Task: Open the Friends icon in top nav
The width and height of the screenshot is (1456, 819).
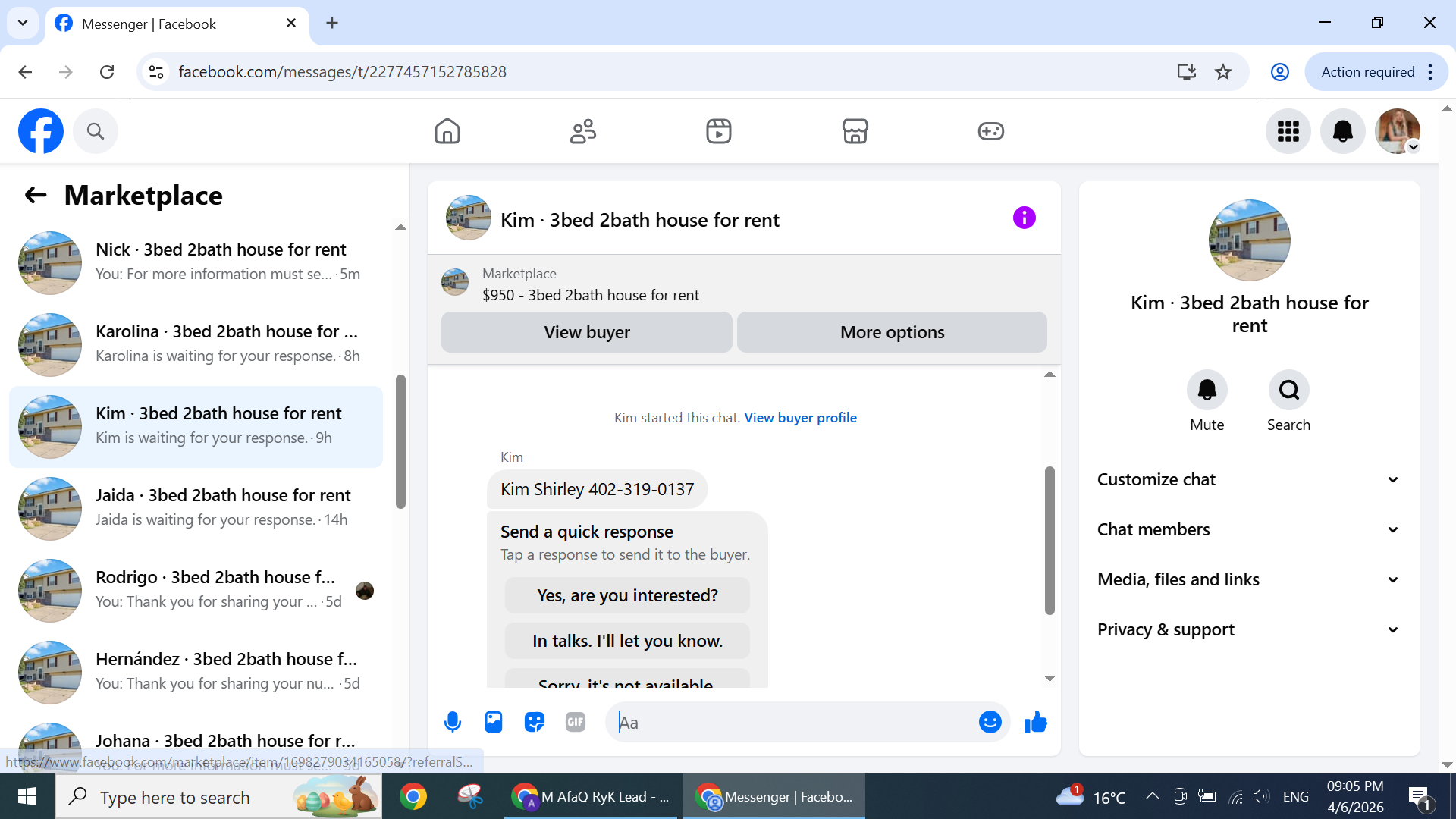Action: click(x=583, y=131)
